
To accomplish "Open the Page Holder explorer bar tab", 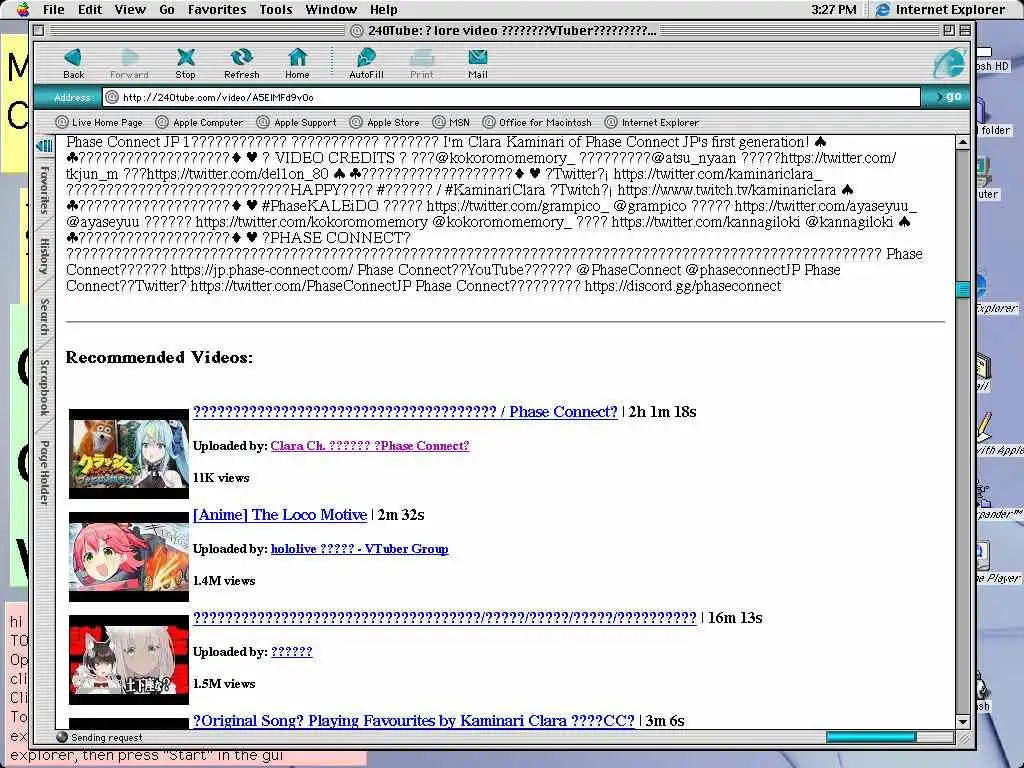I will 44,472.
